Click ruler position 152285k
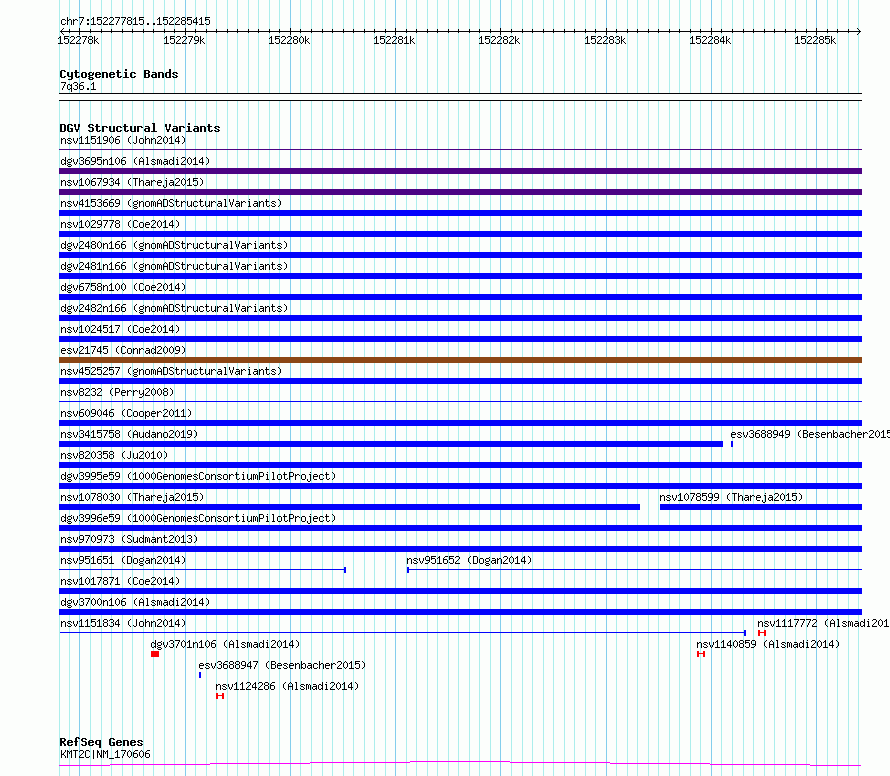 coord(815,40)
